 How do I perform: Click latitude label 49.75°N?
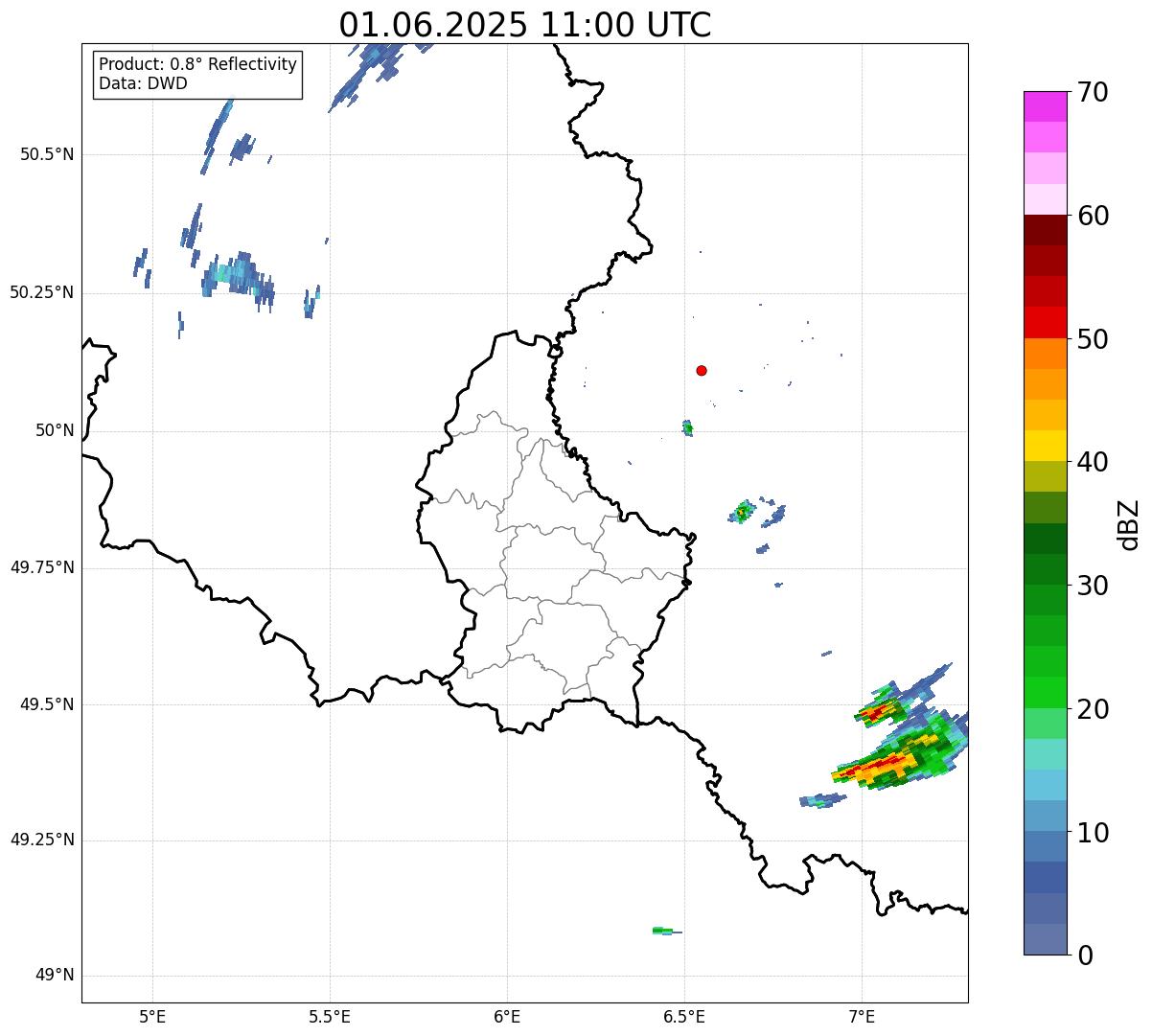[x=42, y=567]
